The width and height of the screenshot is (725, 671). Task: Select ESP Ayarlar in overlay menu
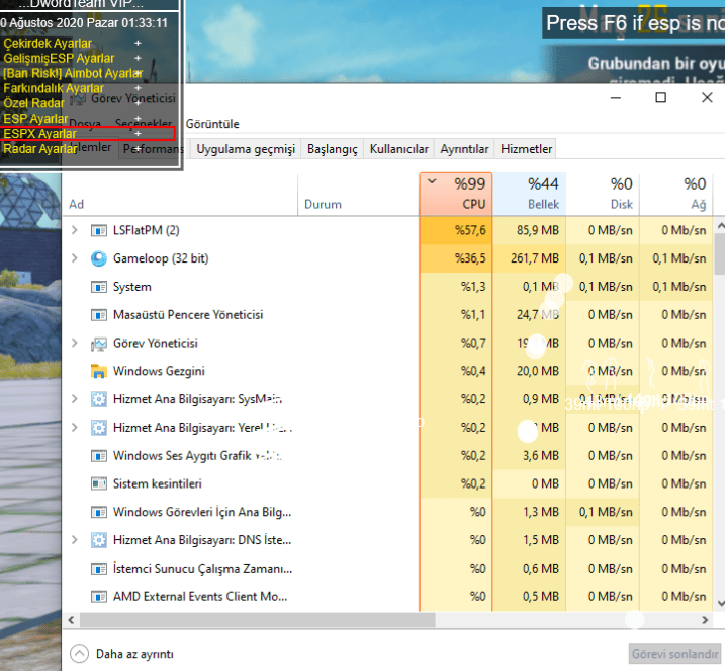[x=36, y=119]
